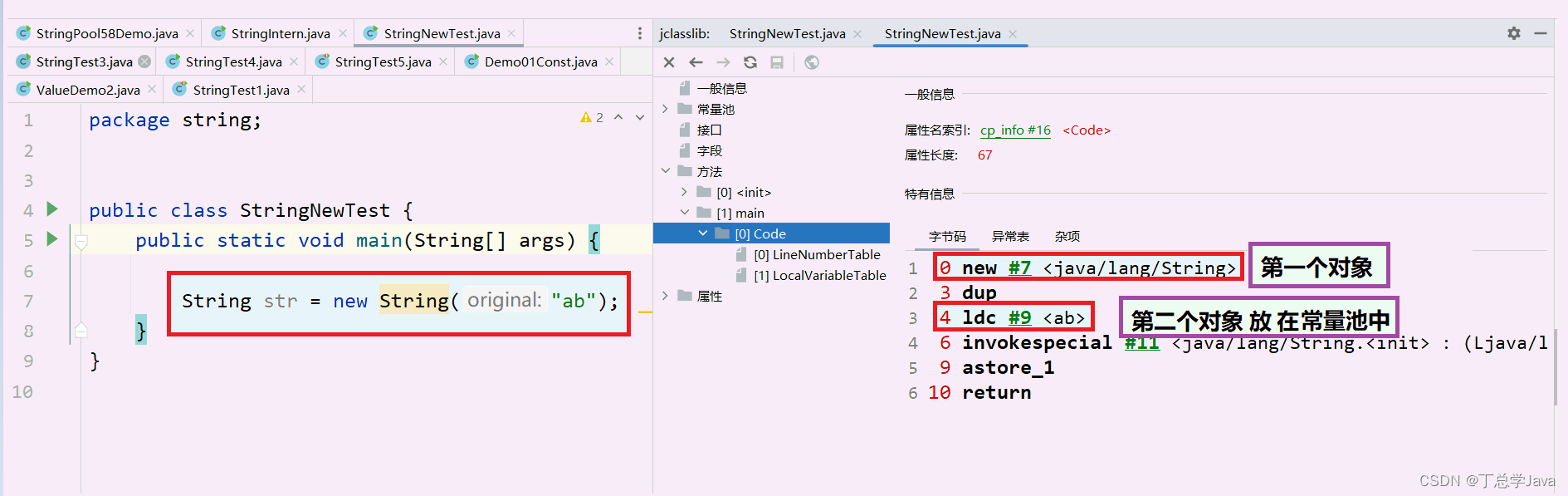Run main method from gutter icon

point(52,239)
